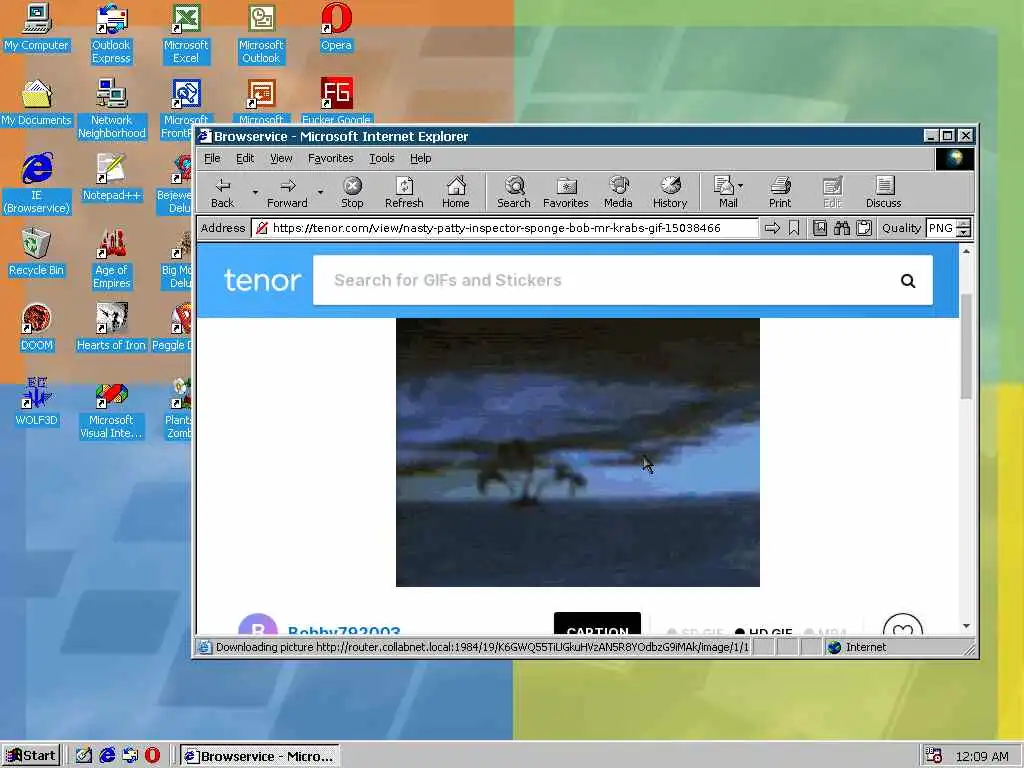Viewport: 1024px width, 768px height.
Task: Open the My Documents desktop folder
Action: click(x=36, y=103)
